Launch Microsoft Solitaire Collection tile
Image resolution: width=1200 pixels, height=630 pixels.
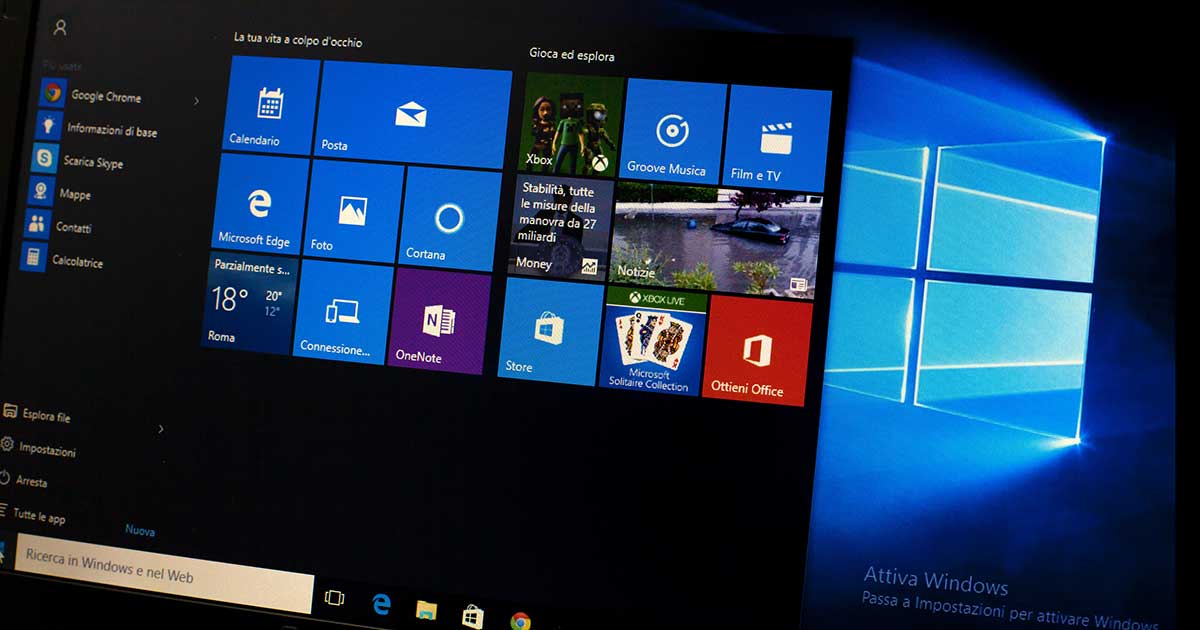pyautogui.click(x=653, y=340)
